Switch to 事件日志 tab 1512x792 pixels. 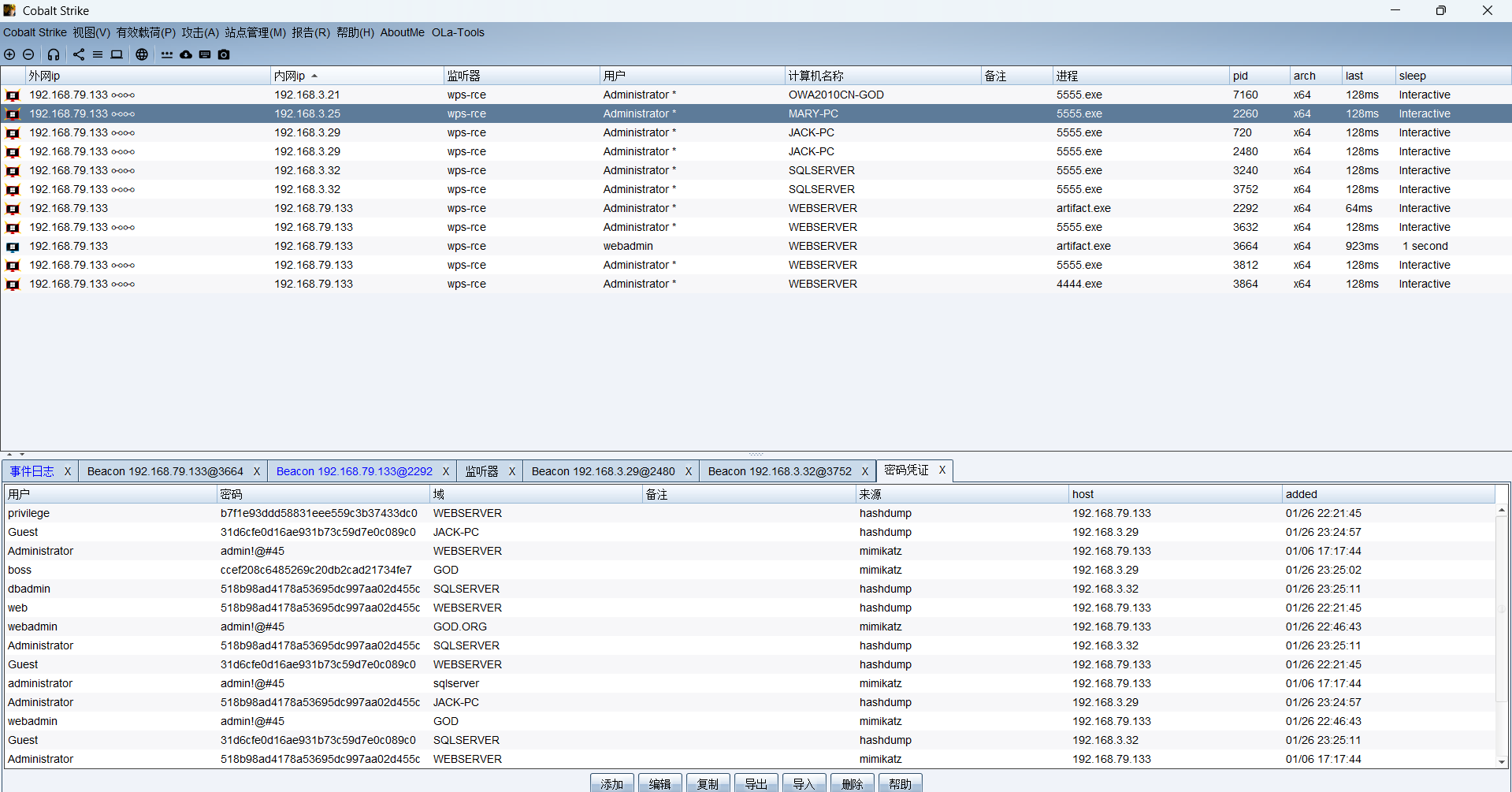(32, 471)
